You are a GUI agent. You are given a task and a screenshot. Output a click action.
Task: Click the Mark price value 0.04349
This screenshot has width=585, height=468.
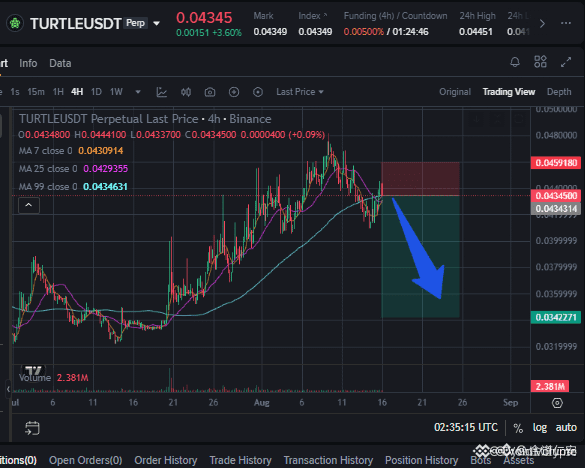click(x=270, y=32)
